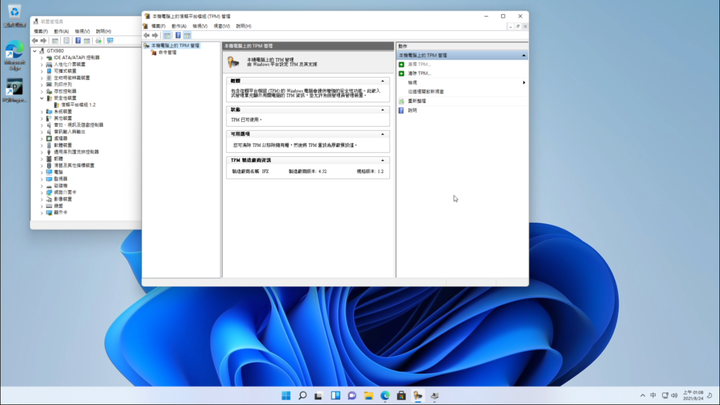Viewport: 720px width, 405px height.
Task: Click Help icon in Actions pane
Action: (401, 111)
